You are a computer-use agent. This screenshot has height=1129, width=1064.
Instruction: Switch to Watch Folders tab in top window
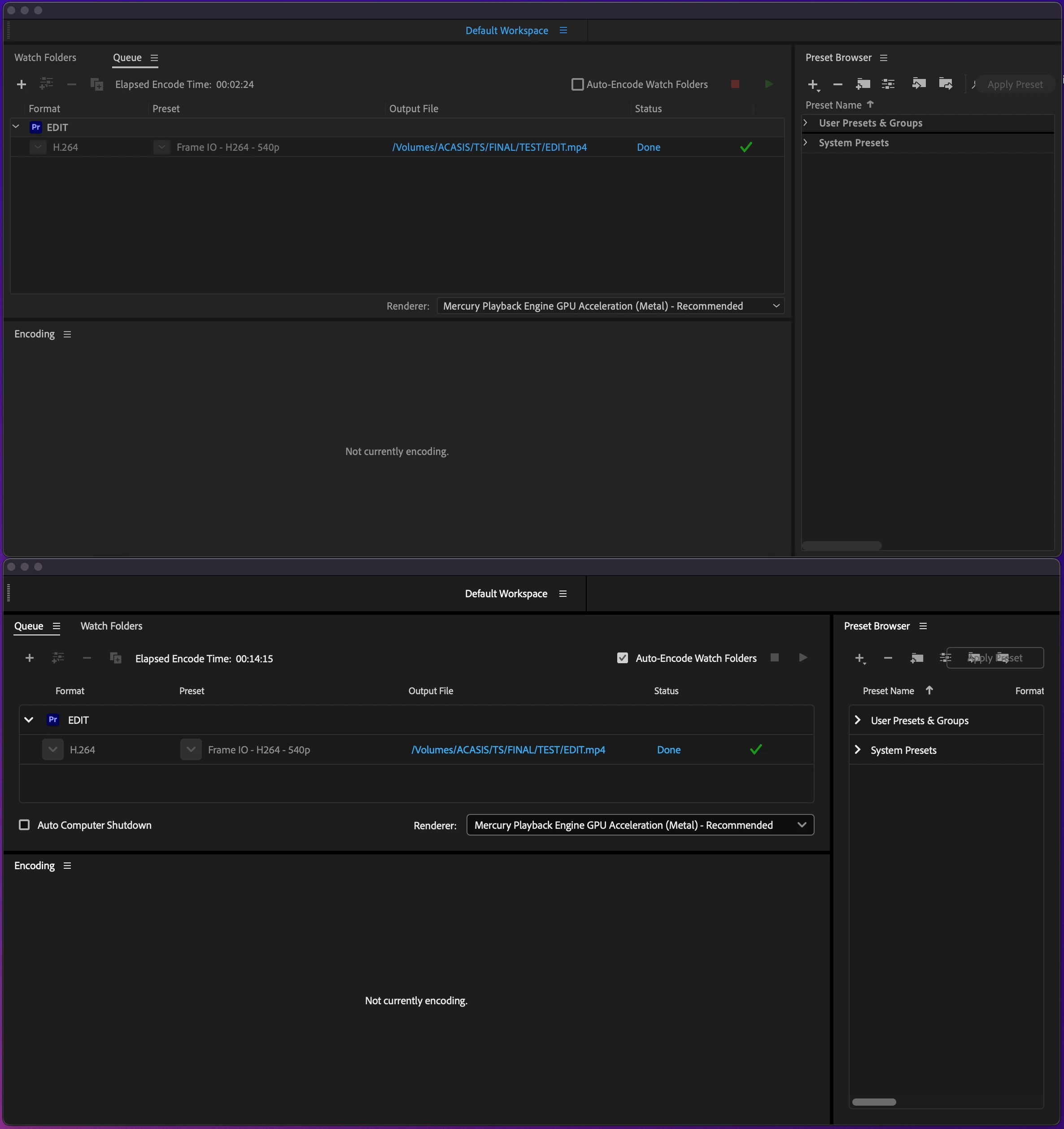click(x=45, y=58)
